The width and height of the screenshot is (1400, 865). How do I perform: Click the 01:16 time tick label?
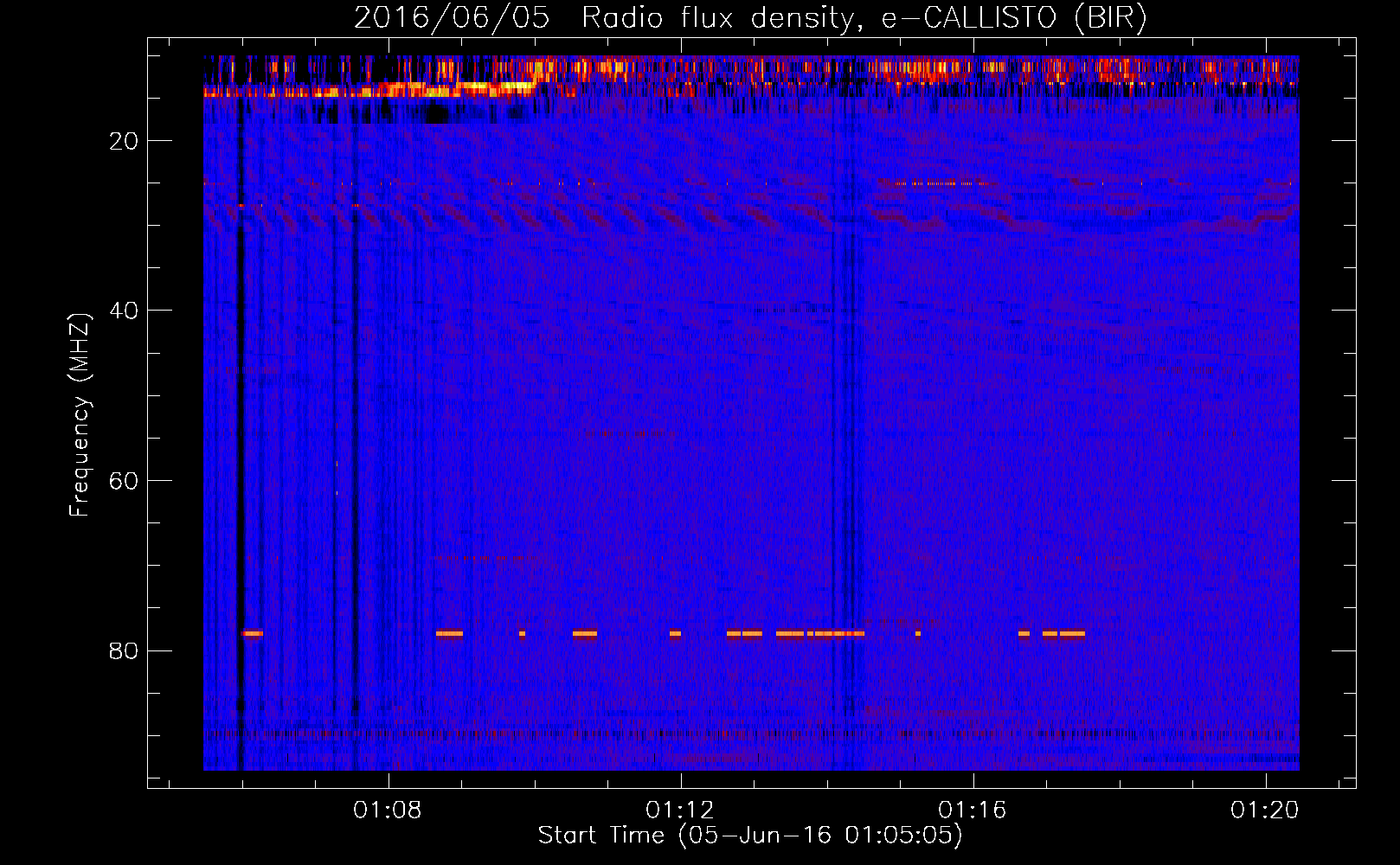coord(973,810)
